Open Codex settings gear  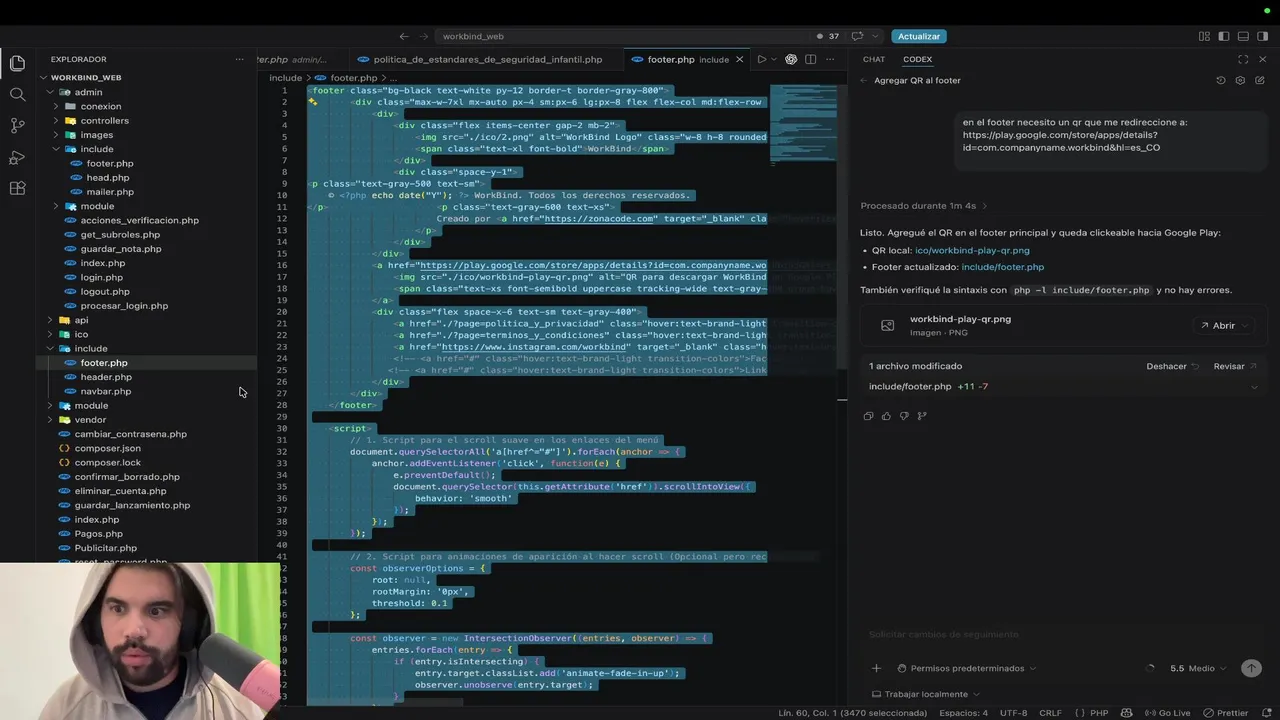[1240, 80]
